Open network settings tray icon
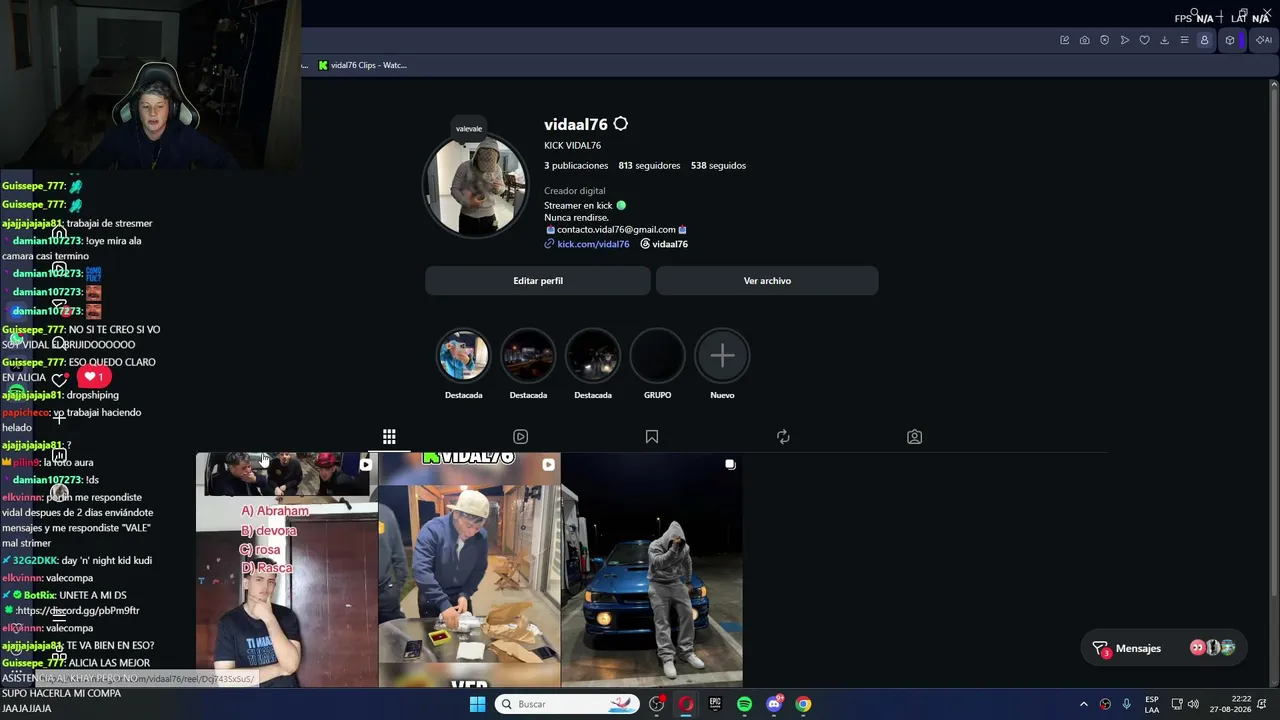 (1177, 704)
